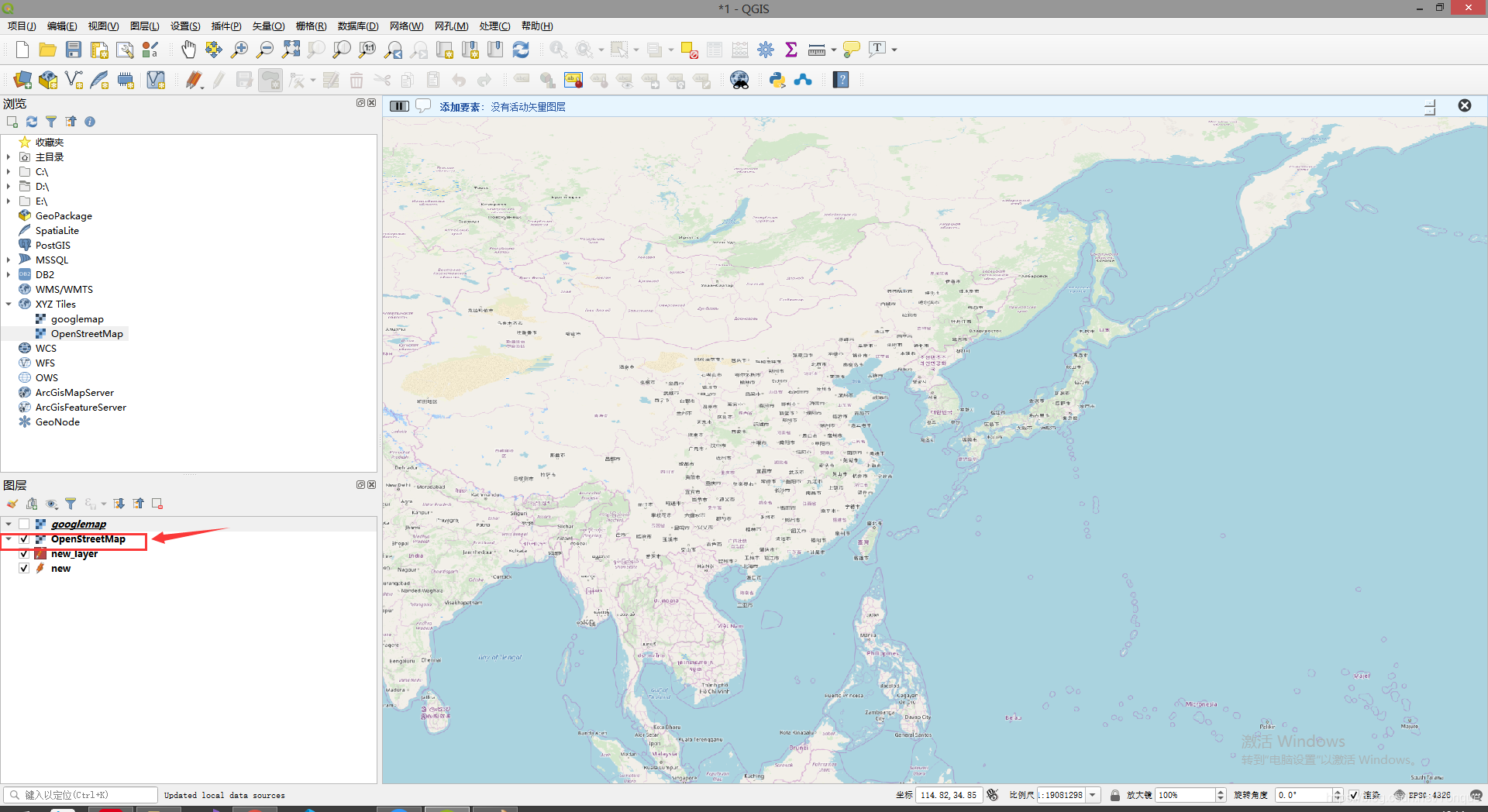Click EPSG:4326 CRS button in status bar
The image size is (1488, 812).
coord(1422,795)
